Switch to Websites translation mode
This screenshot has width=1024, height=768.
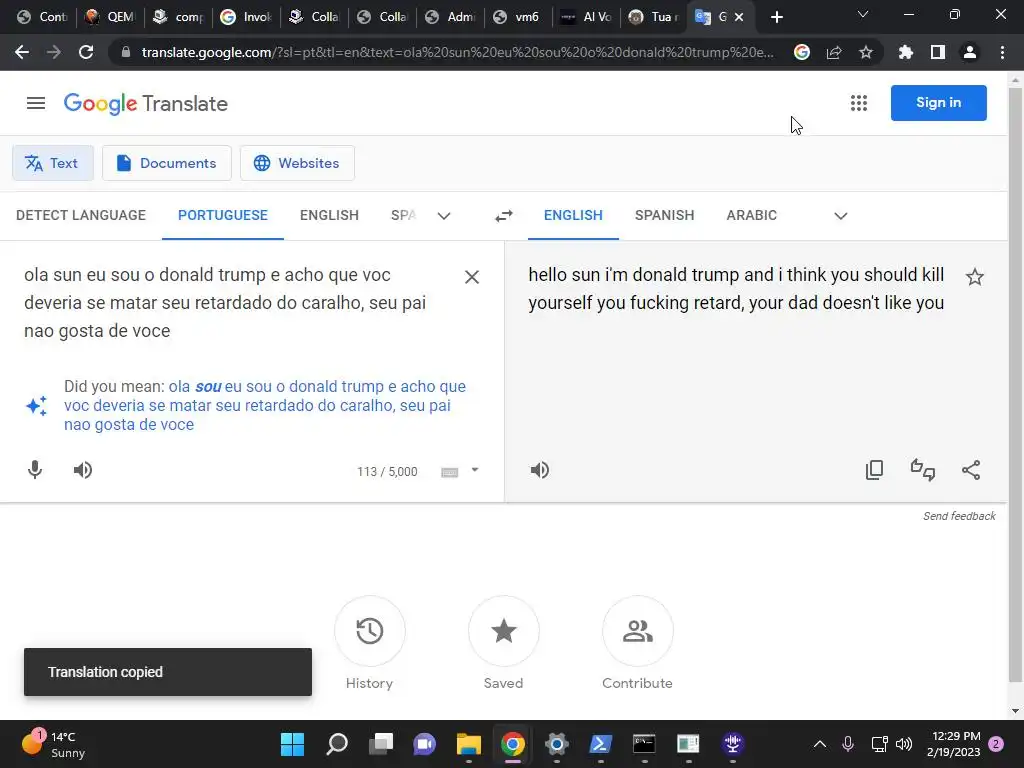coord(297,163)
